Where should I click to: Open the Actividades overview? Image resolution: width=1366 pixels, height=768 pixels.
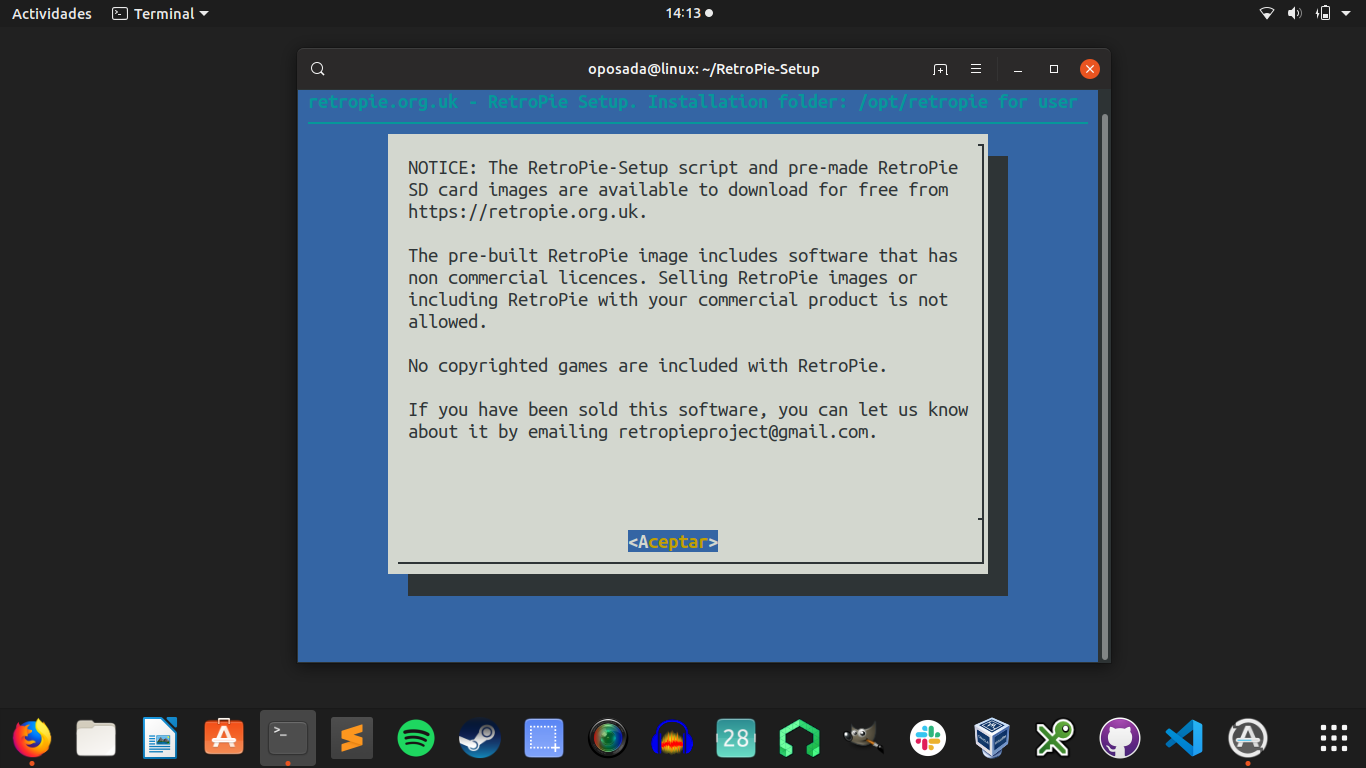51,13
